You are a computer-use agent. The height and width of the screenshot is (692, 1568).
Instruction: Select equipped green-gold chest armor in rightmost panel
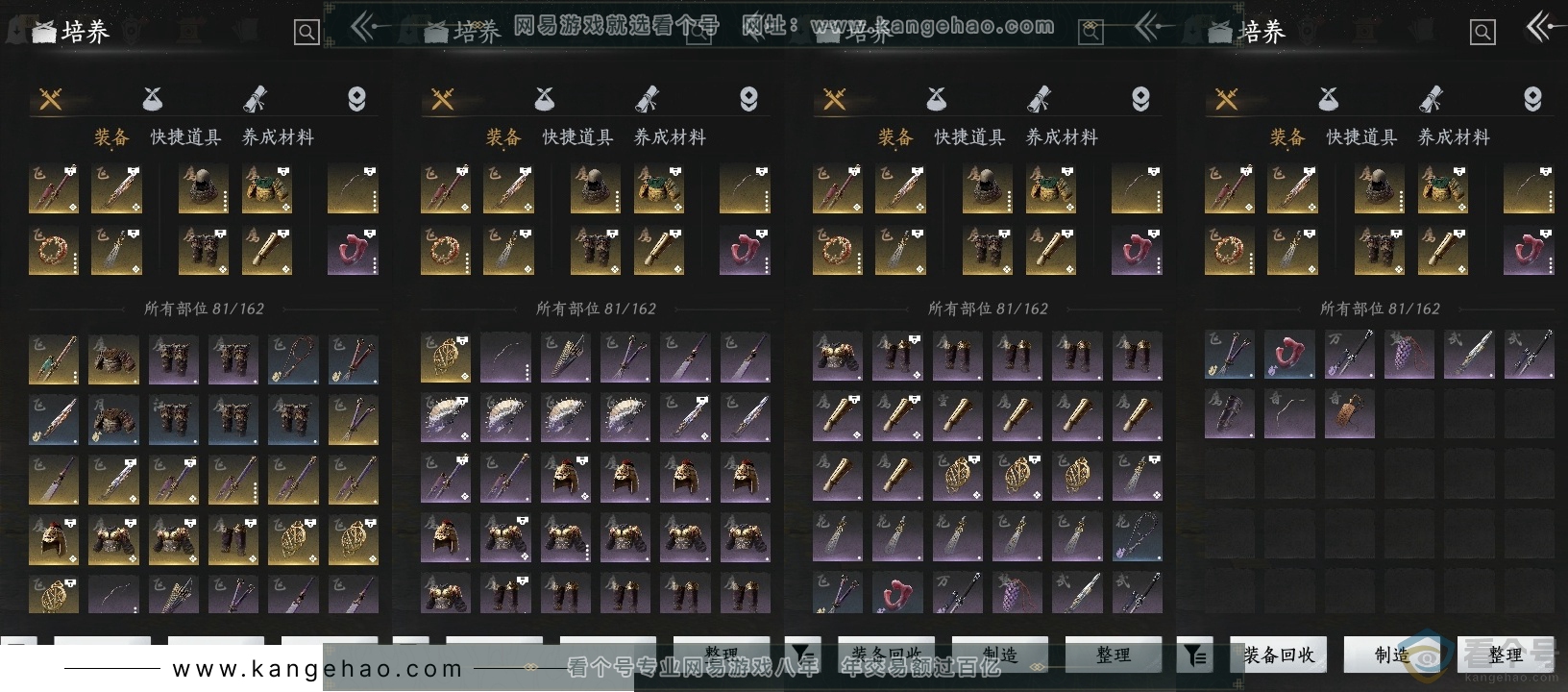pyautogui.click(x=1443, y=188)
